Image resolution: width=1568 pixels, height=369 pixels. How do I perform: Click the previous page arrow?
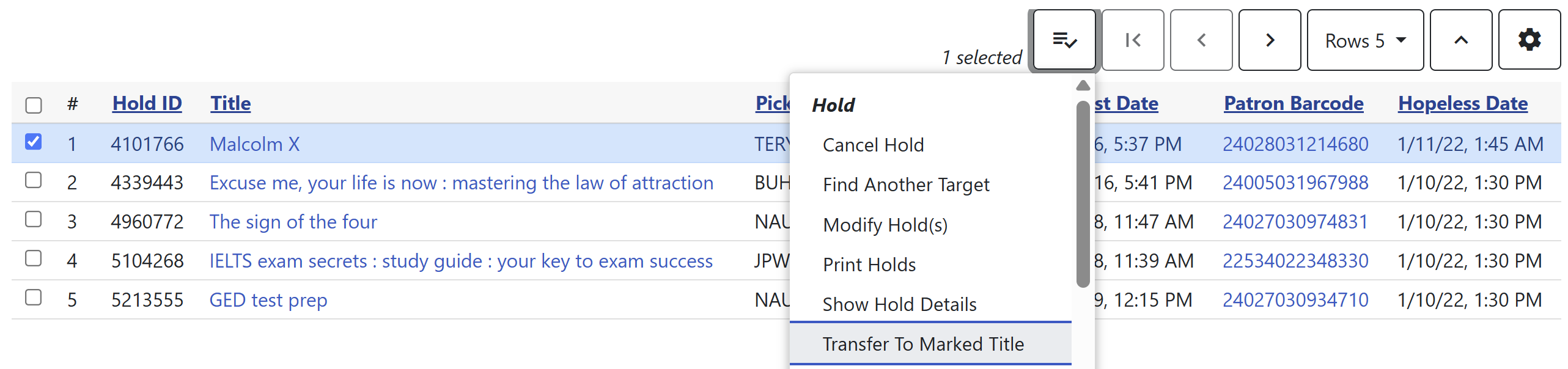(1201, 40)
